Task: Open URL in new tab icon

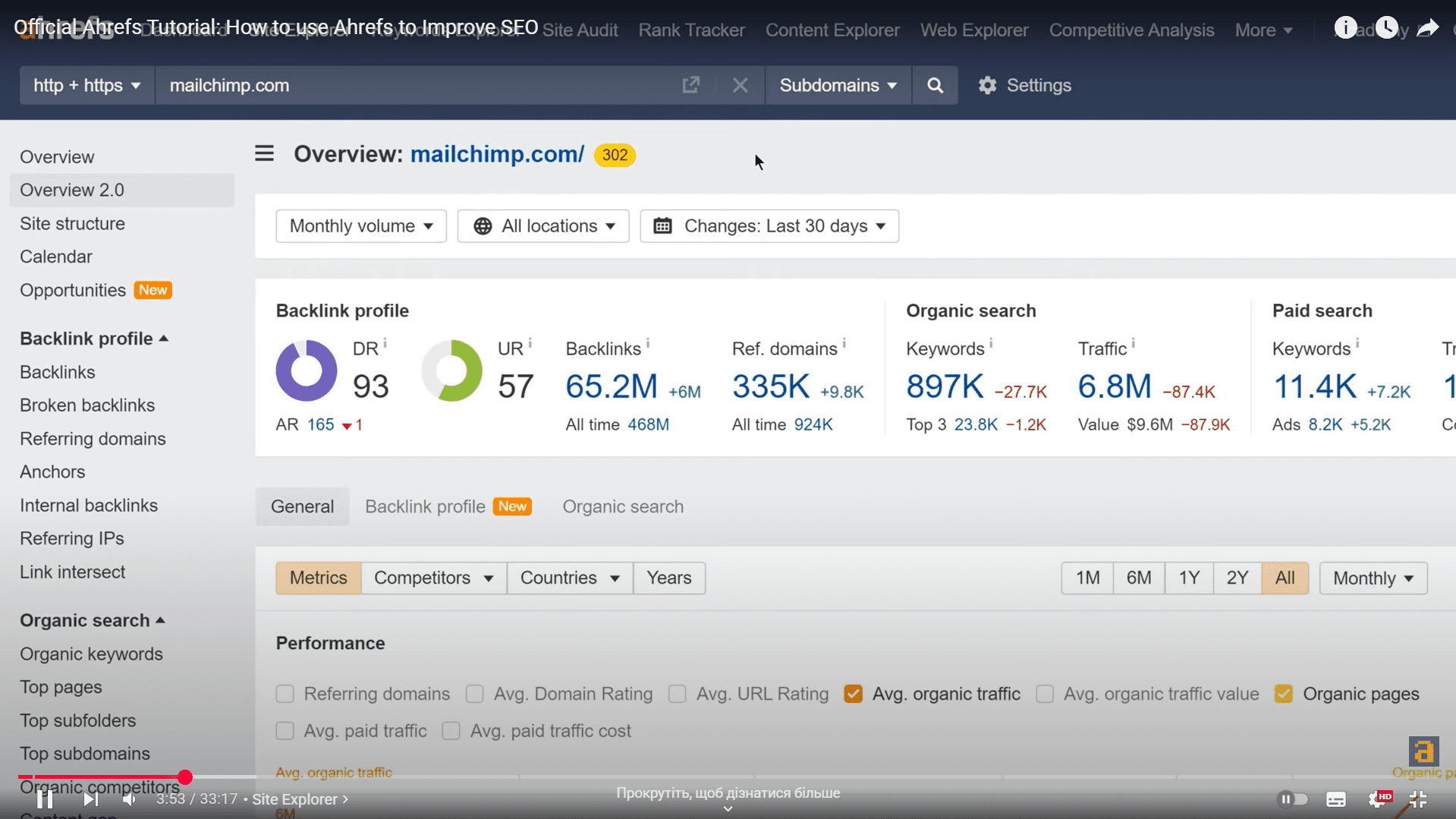Action: [690, 85]
